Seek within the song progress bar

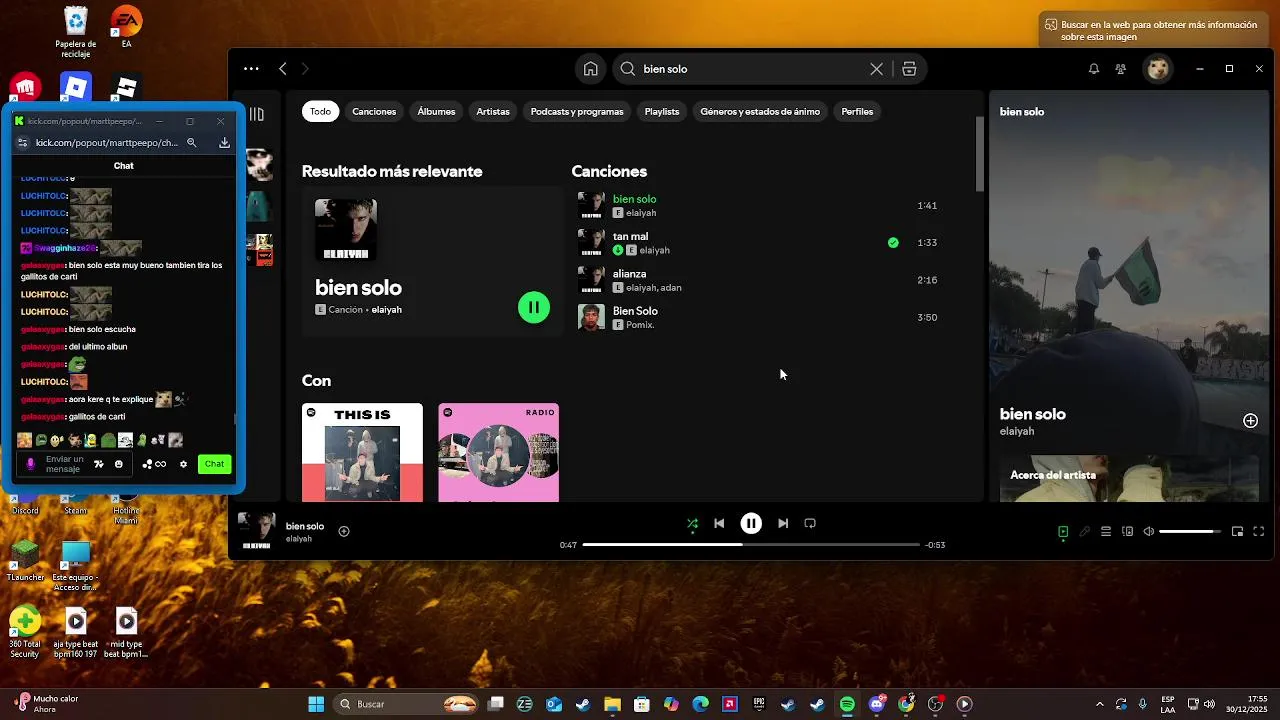[751, 545]
